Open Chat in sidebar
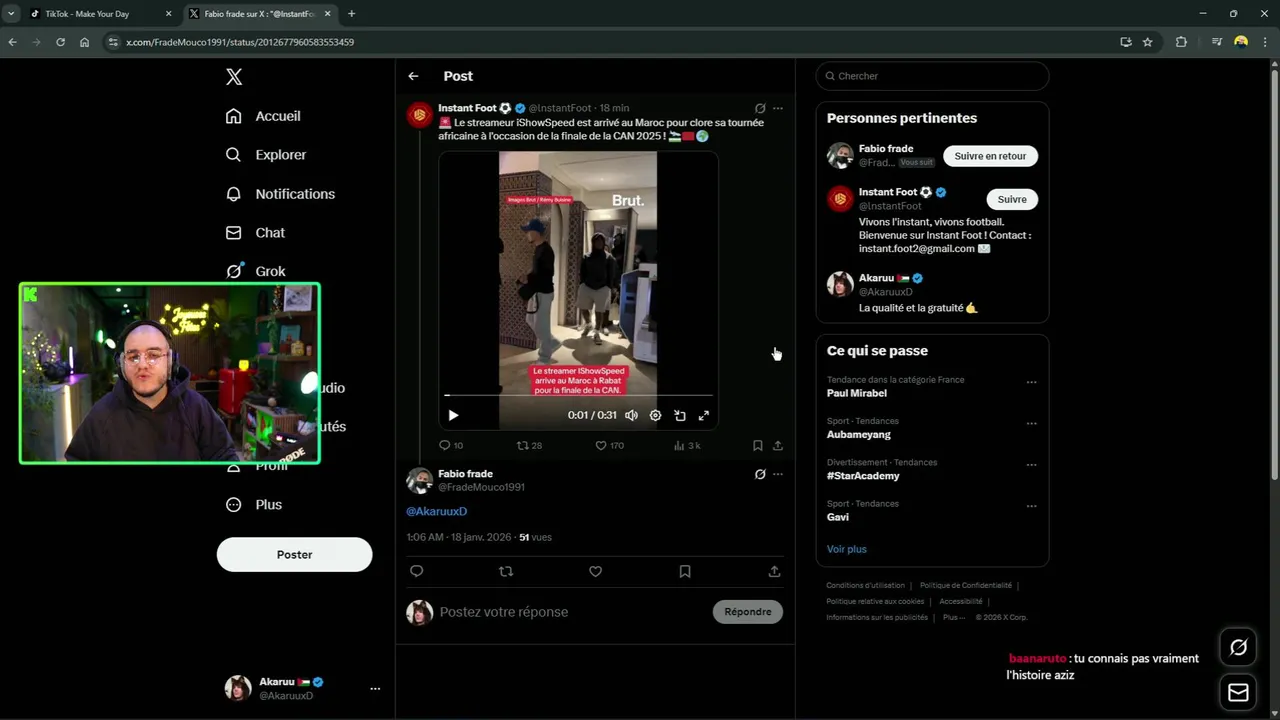1280x720 pixels. pos(256,233)
